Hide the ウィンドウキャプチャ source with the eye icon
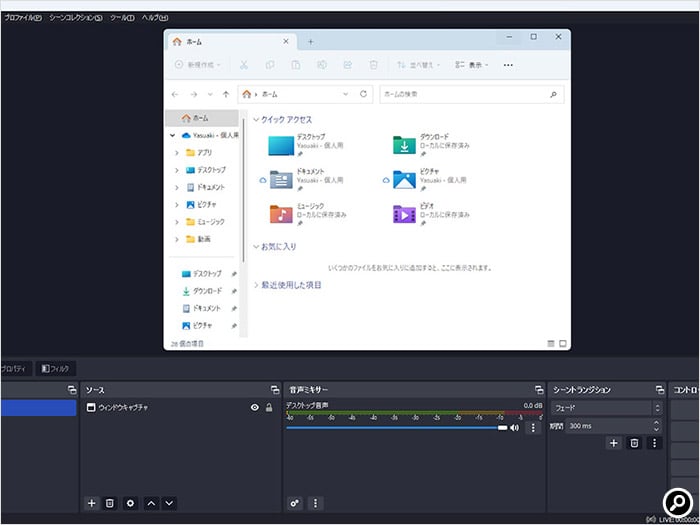 254,407
